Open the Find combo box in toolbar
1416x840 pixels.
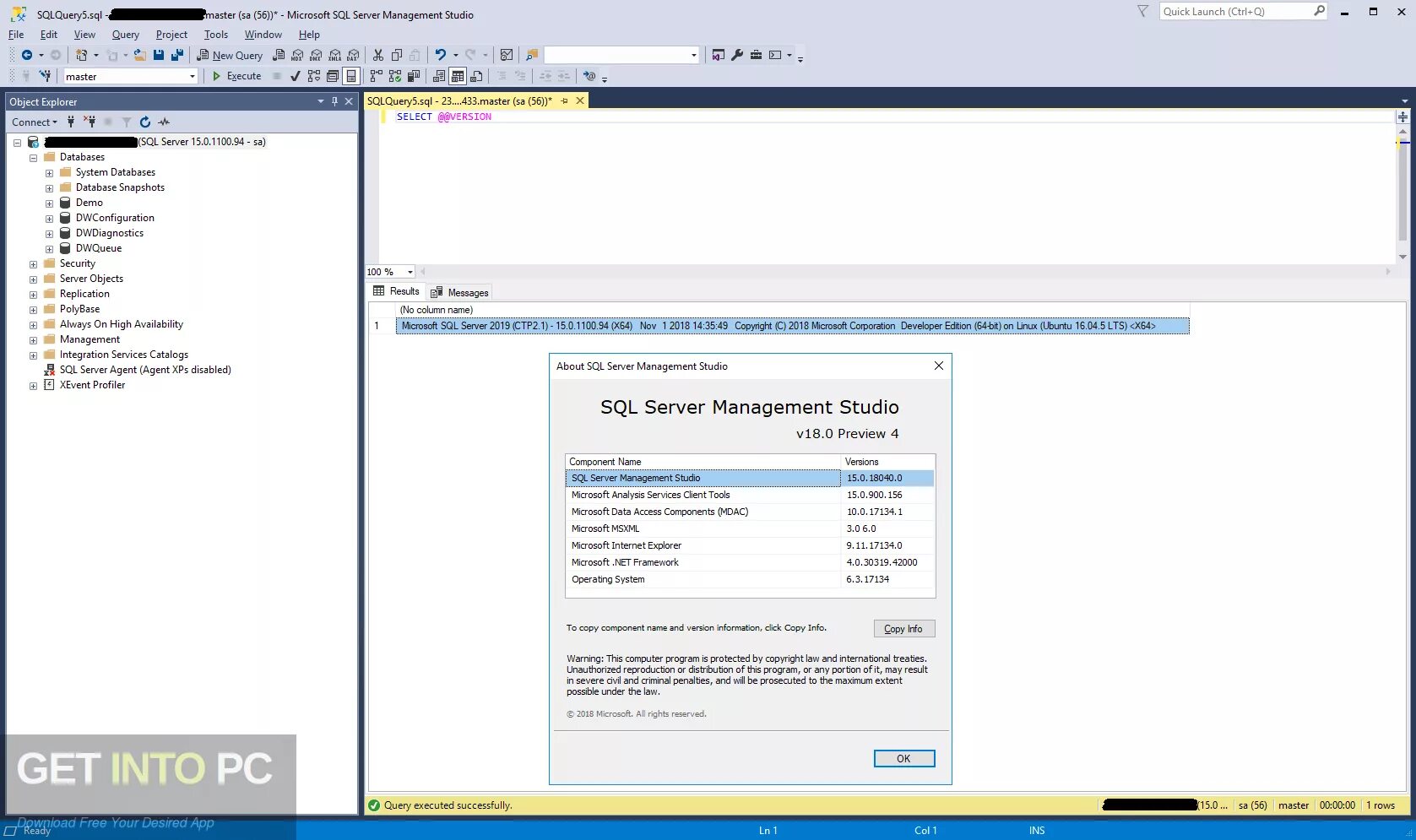pos(622,55)
